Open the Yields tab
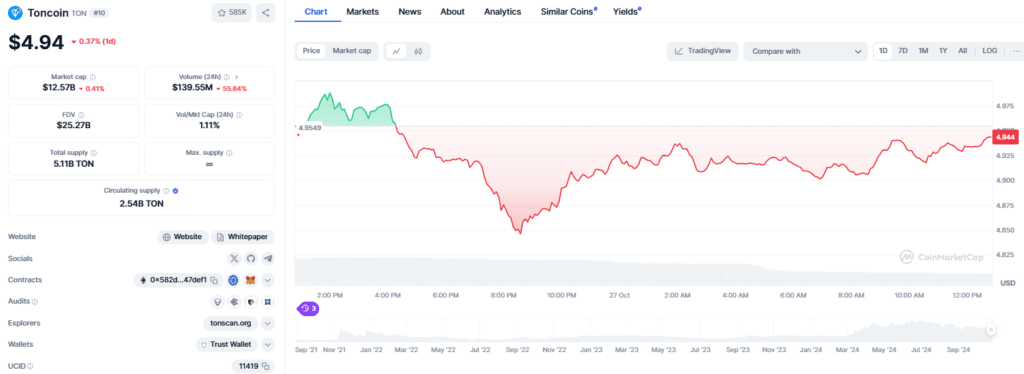Image resolution: width=1024 pixels, height=374 pixels. (626, 12)
